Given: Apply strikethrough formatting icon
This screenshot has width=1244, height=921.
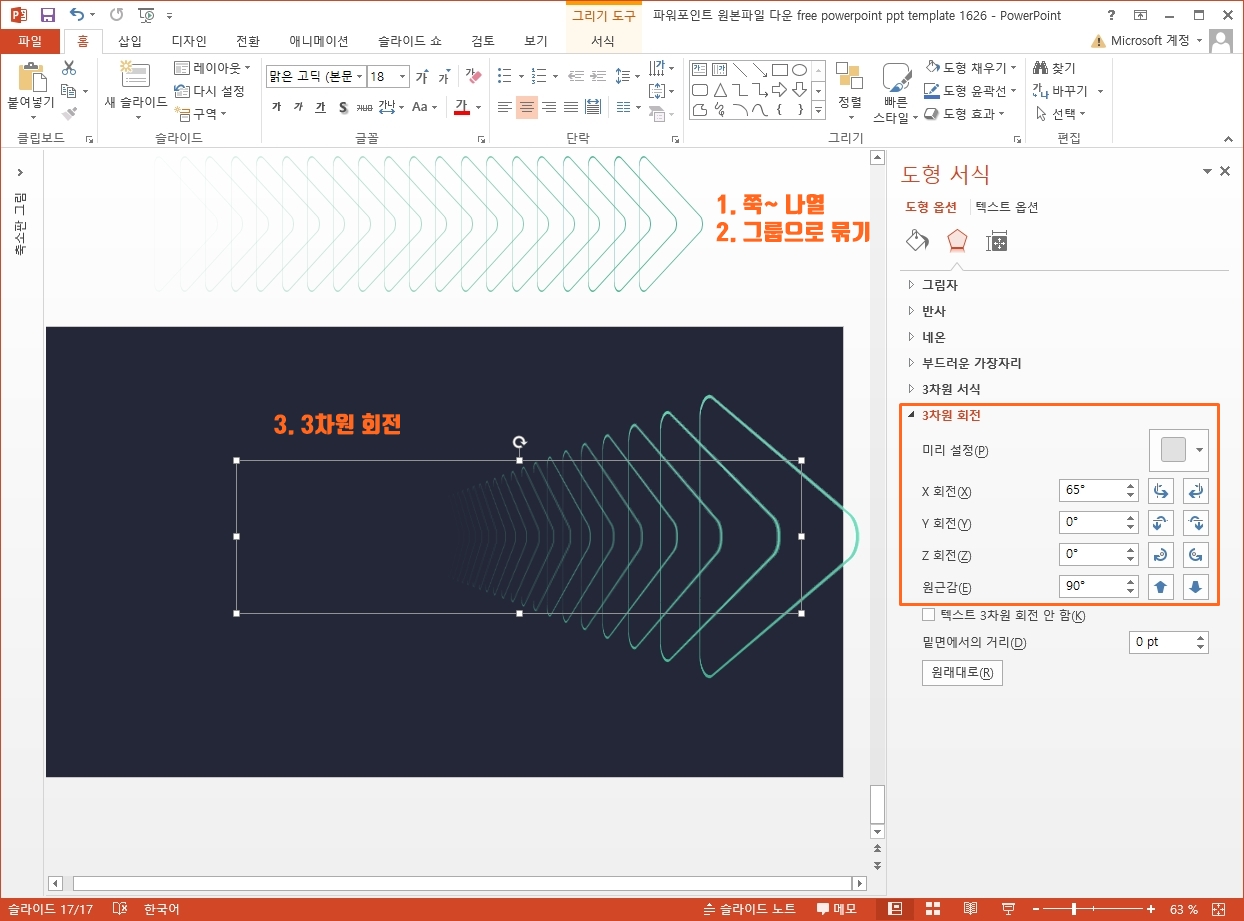Looking at the screenshot, I should (x=364, y=107).
